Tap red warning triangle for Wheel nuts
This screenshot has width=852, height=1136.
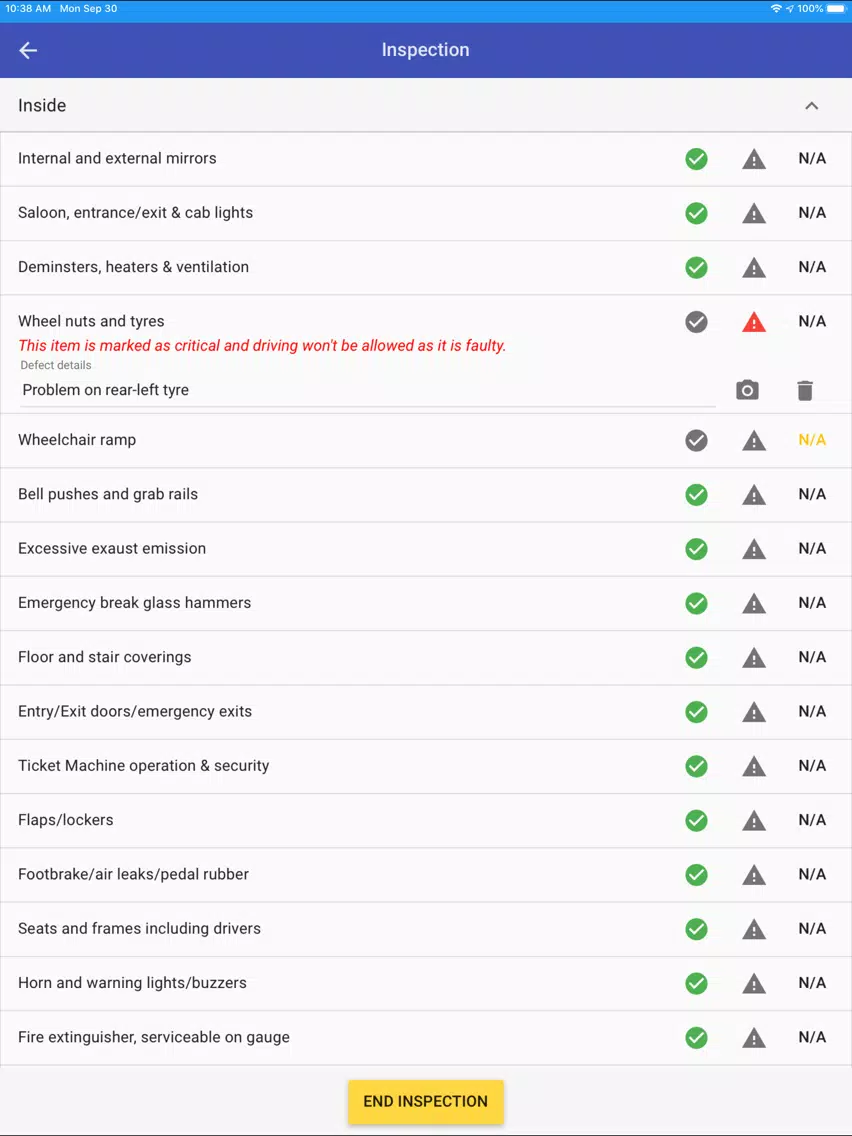pos(754,322)
